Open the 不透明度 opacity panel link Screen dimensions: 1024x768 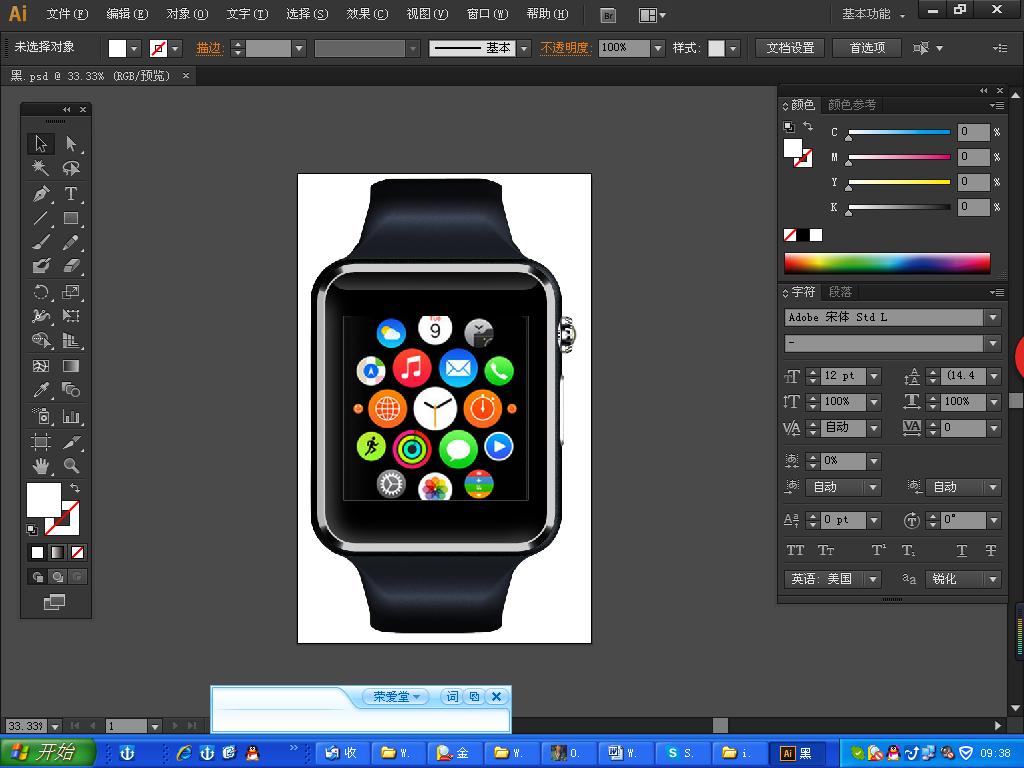pyautogui.click(x=566, y=48)
